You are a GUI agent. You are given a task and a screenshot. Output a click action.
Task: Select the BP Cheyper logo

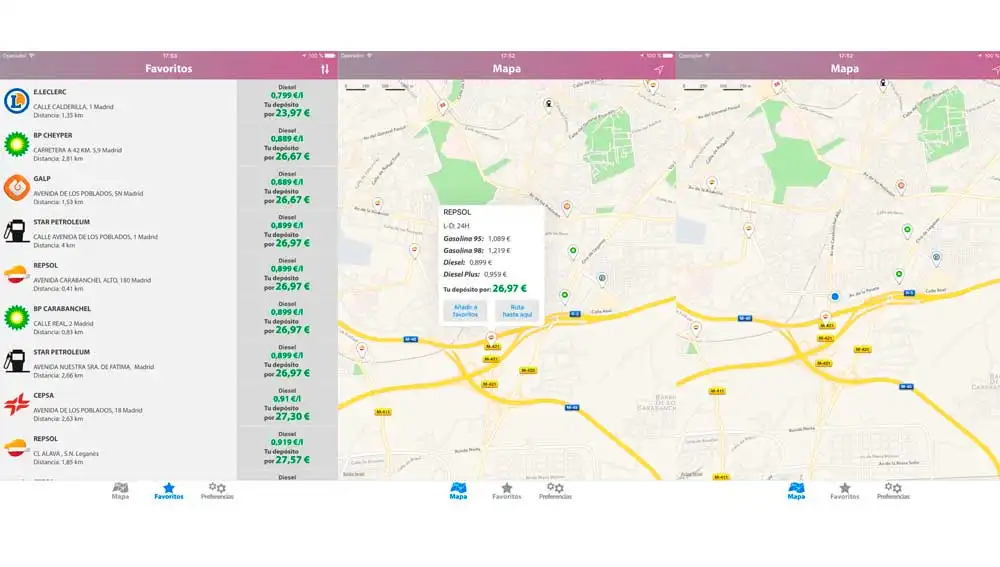click(17, 145)
